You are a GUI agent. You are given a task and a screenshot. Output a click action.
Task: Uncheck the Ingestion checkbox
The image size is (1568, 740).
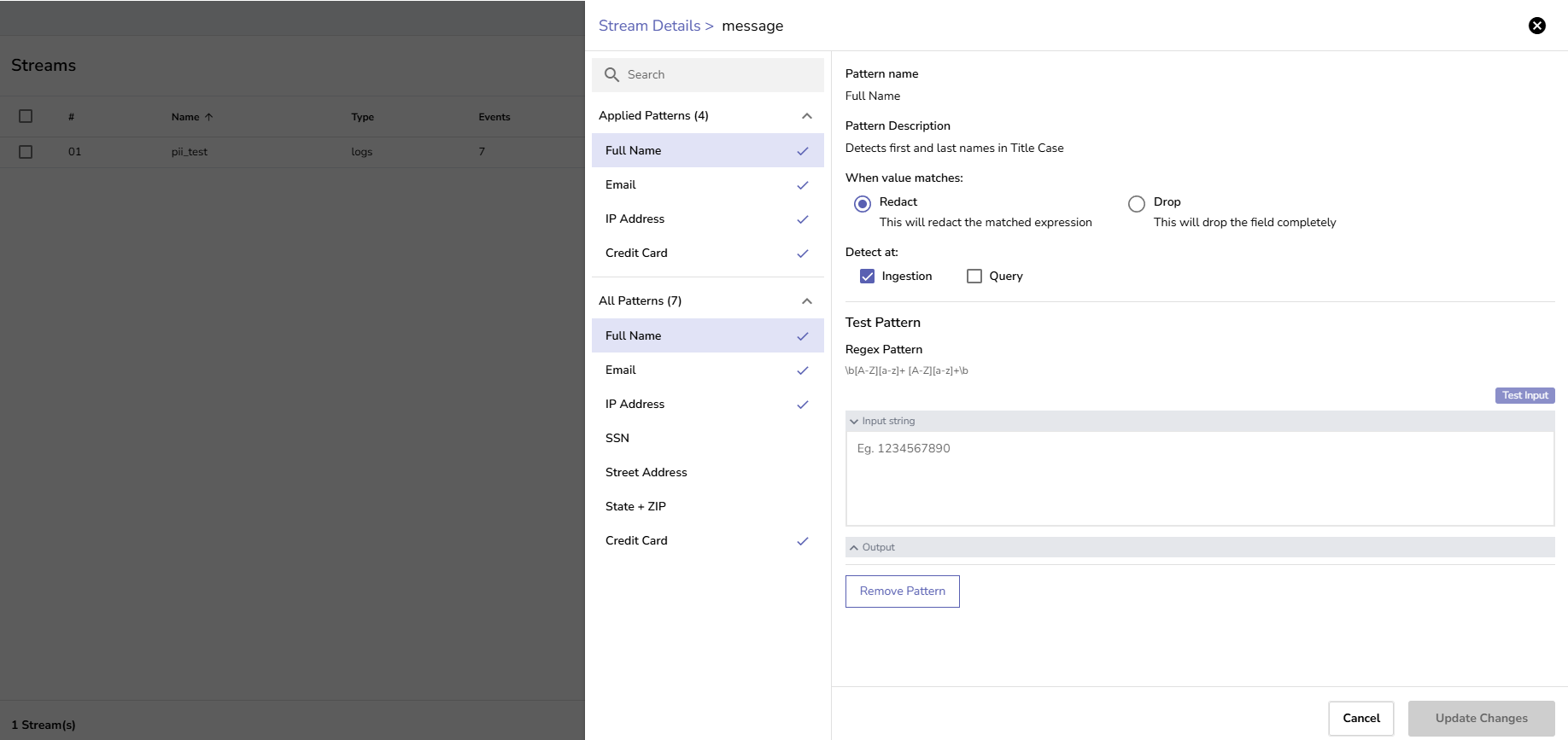point(867,277)
